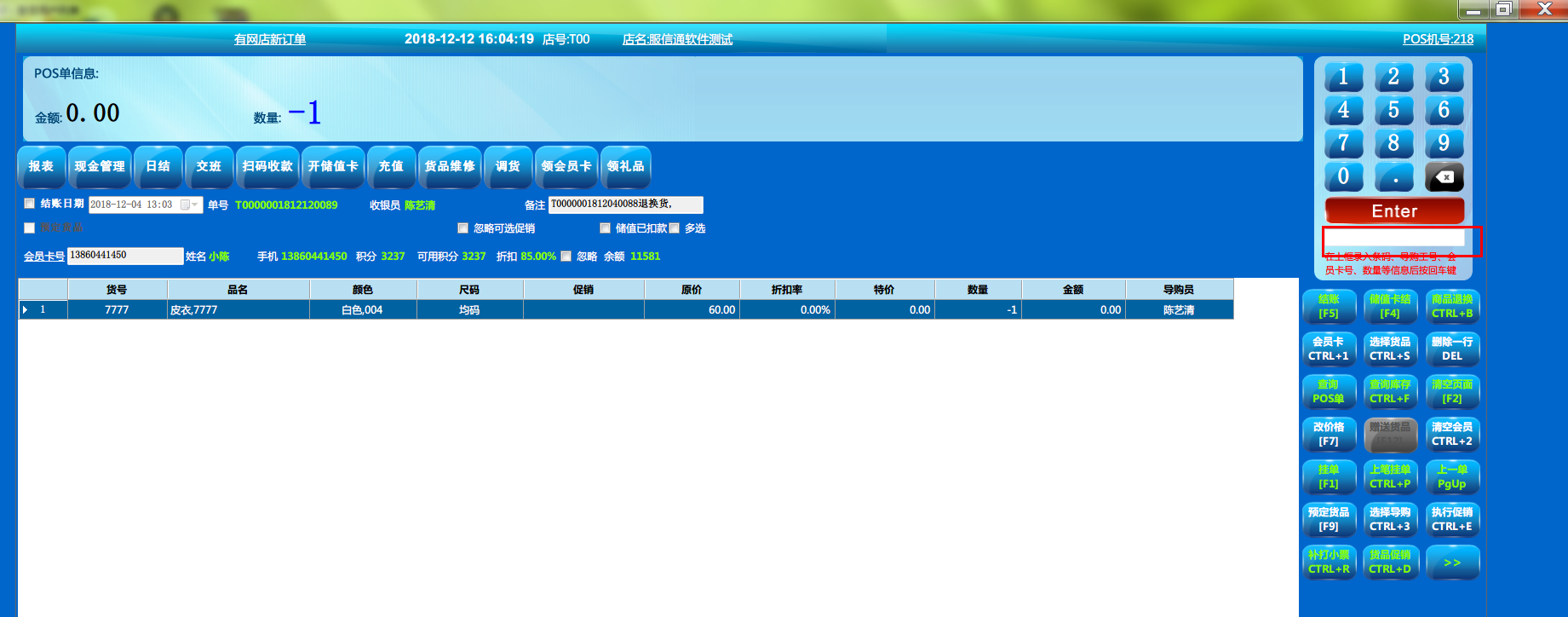The width and height of the screenshot is (1568, 617).
Task: Click 补打小票 CTRL+R button
Action: tap(1329, 562)
